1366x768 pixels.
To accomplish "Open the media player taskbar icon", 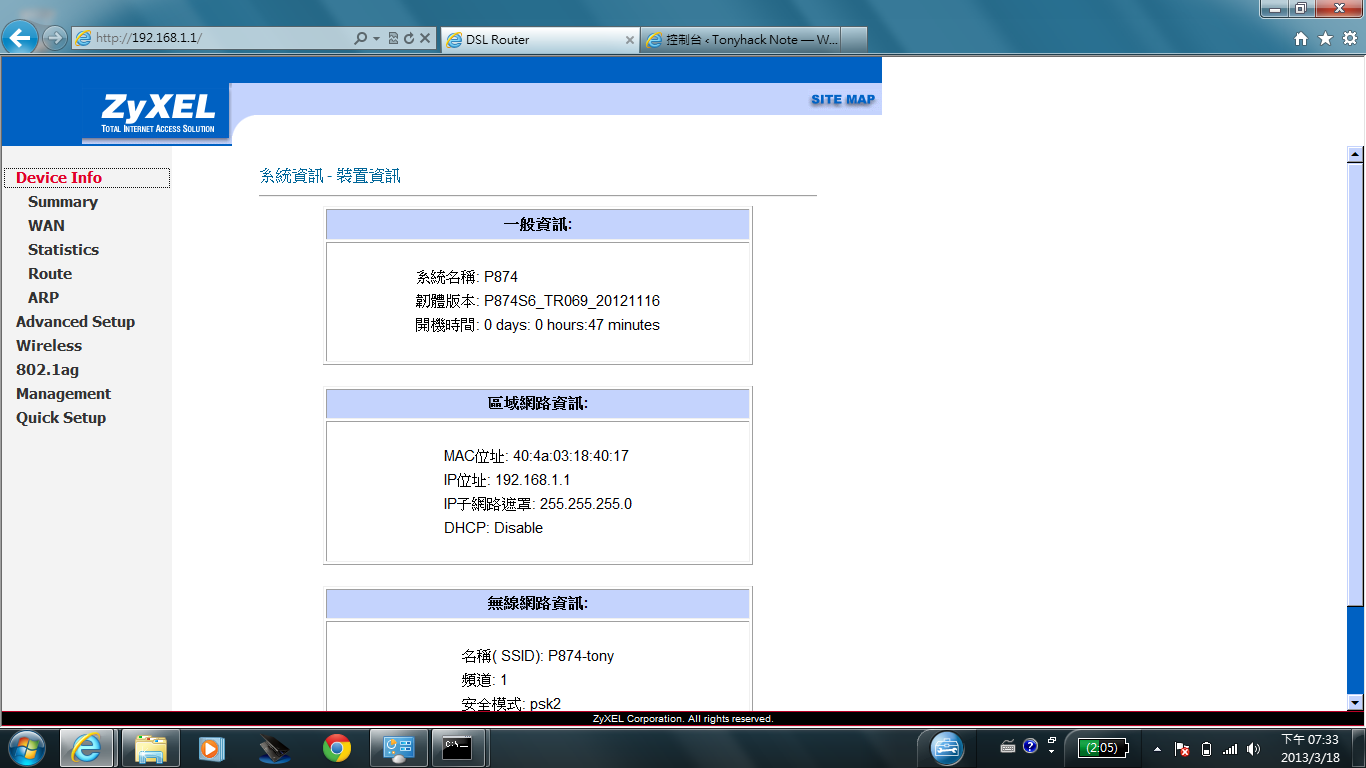I will [x=212, y=748].
